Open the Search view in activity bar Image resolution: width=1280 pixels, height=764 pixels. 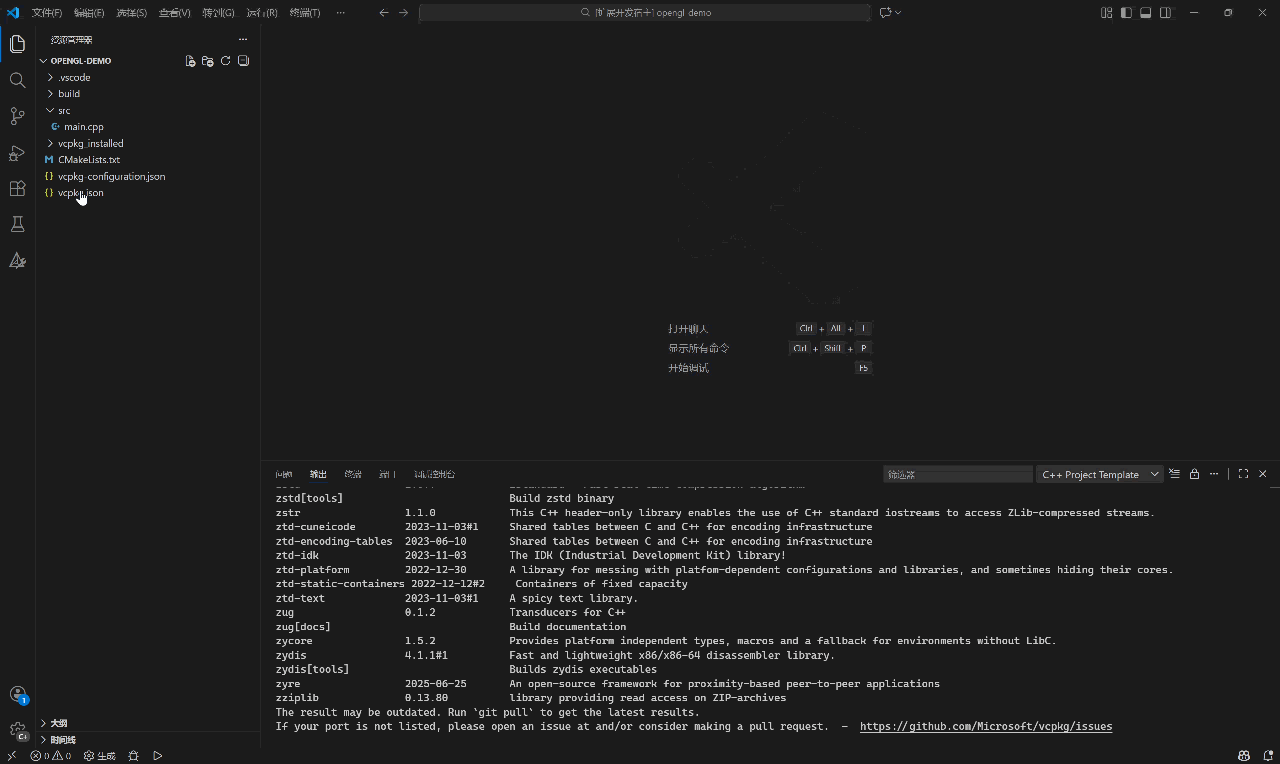click(x=17, y=80)
